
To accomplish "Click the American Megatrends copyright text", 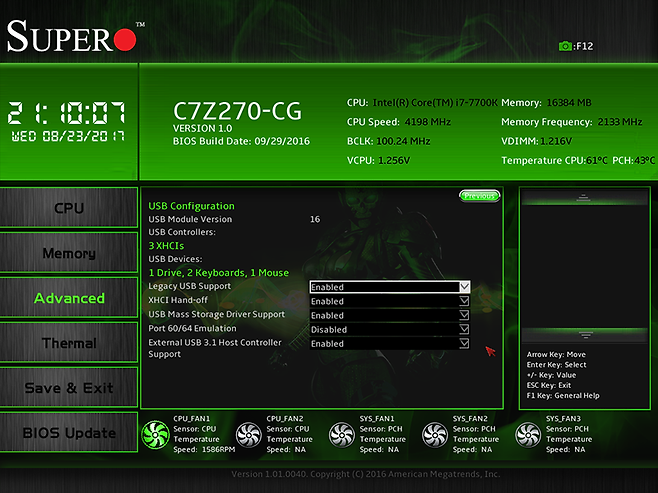I will pyautogui.click(x=366, y=474).
